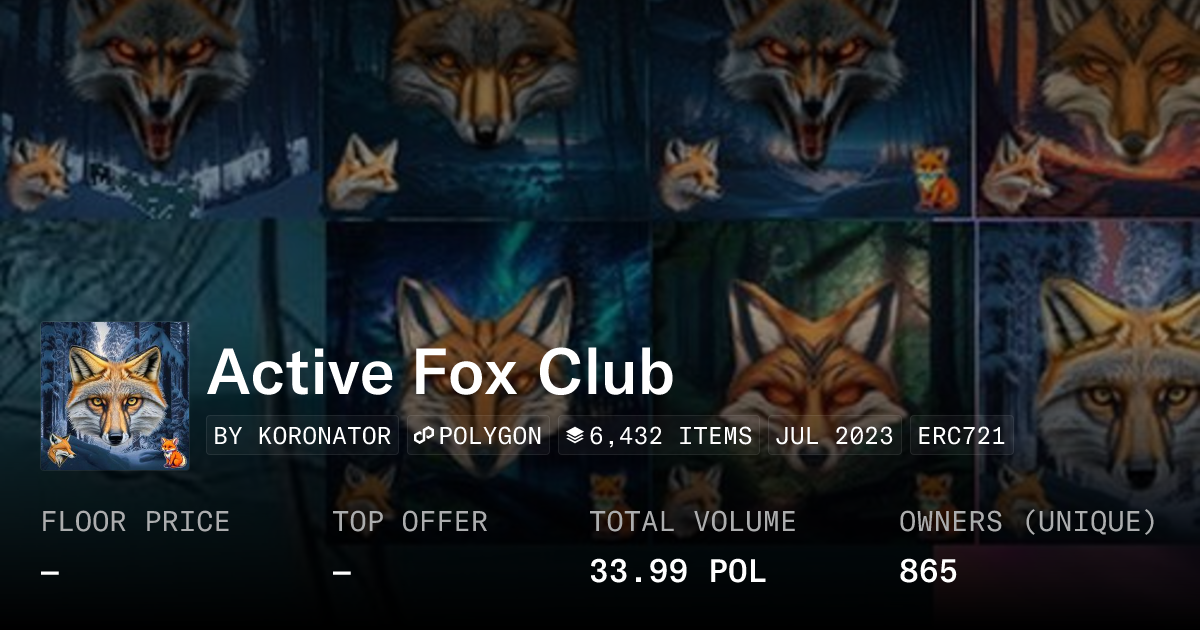Click the TOTAL VOLUME stat label
The image size is (1200, 630).
pos(692,522)
